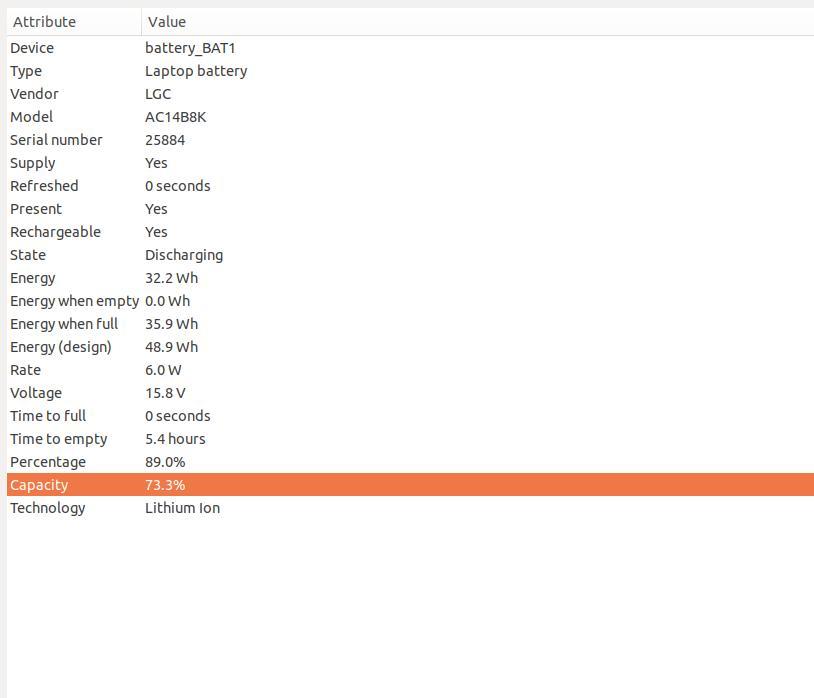Select the serial value 25884
The height and width of the screenshot is (698, 814).
point(165,140)
